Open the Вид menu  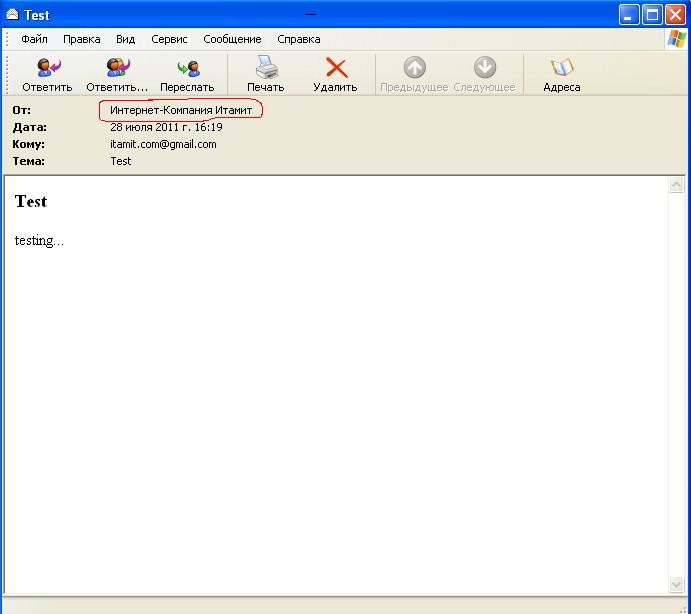[x=125, y=39]
